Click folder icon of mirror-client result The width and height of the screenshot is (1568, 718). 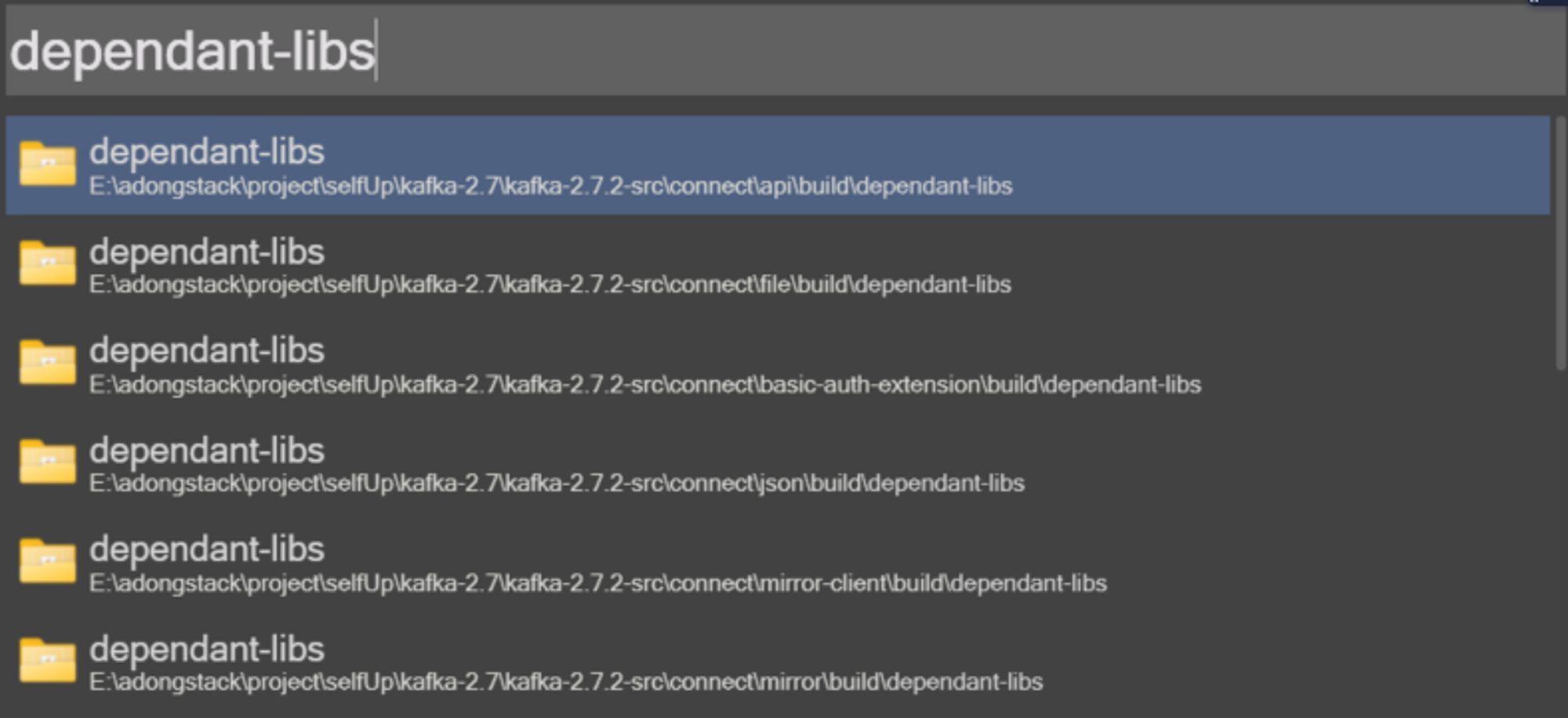point(48,562)
